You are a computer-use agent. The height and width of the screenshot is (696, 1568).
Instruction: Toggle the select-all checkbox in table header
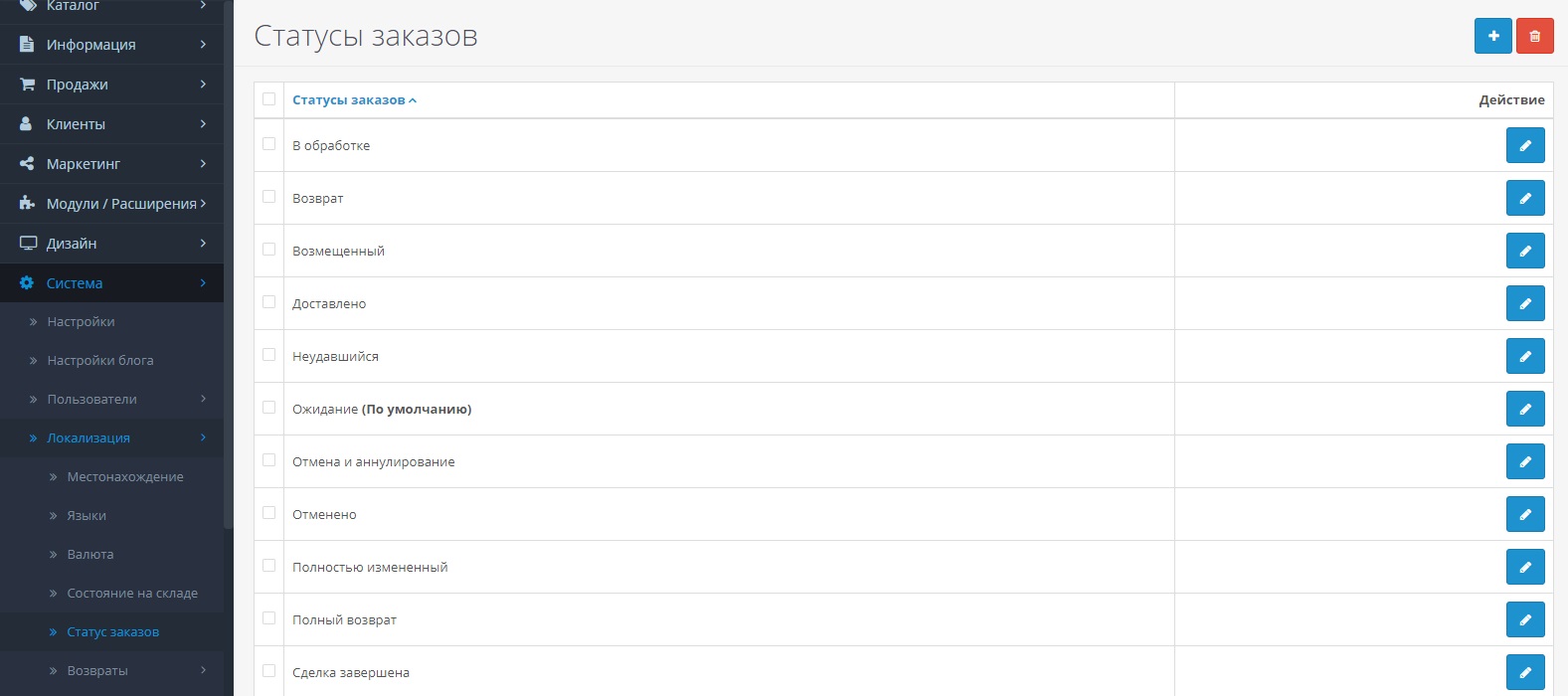point(268,99)
